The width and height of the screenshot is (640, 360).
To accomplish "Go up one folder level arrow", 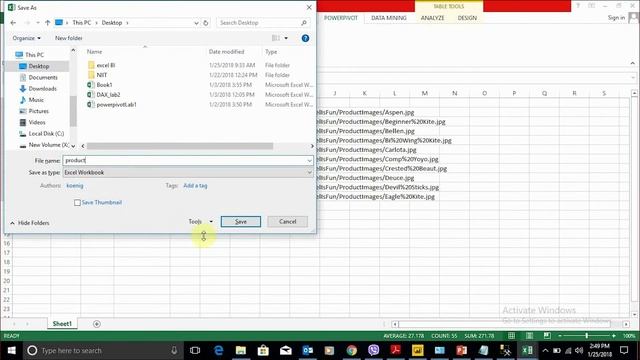I will 48,23.
